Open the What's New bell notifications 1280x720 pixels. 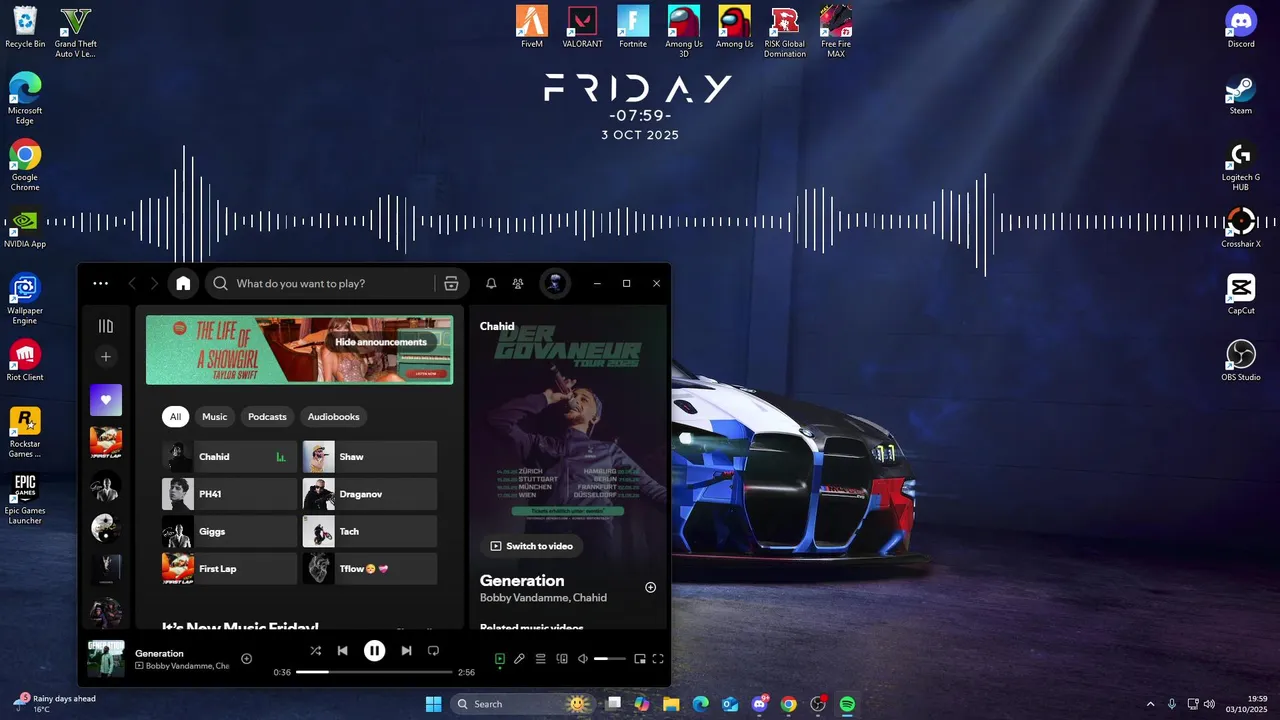[491, 284]
